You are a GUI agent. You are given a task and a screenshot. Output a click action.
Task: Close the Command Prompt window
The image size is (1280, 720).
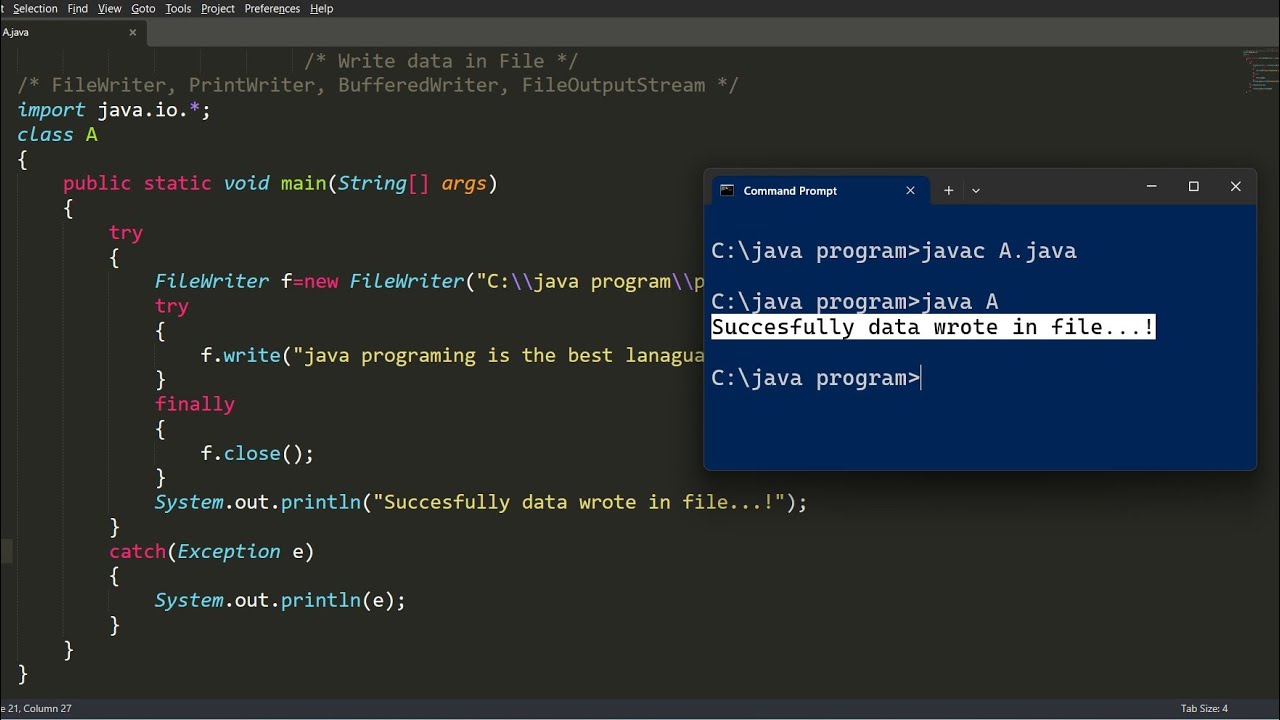(x=1235, y=187)
